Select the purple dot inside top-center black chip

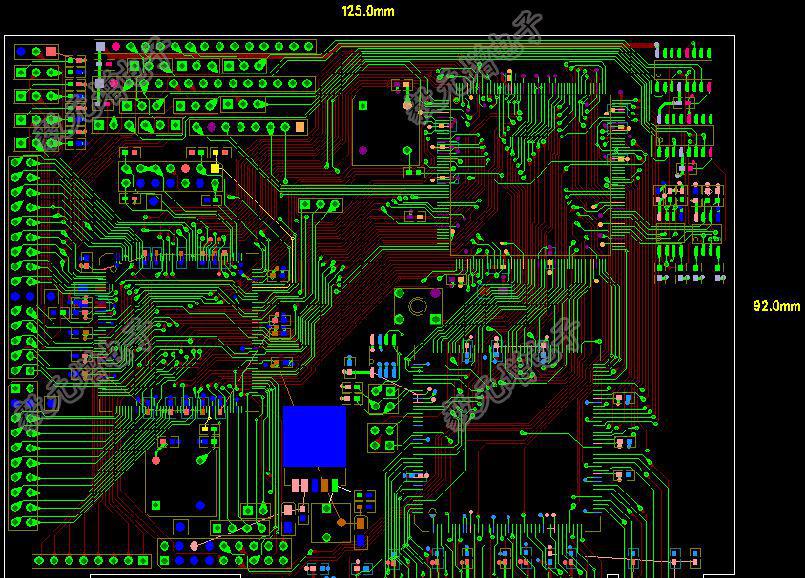362,151
